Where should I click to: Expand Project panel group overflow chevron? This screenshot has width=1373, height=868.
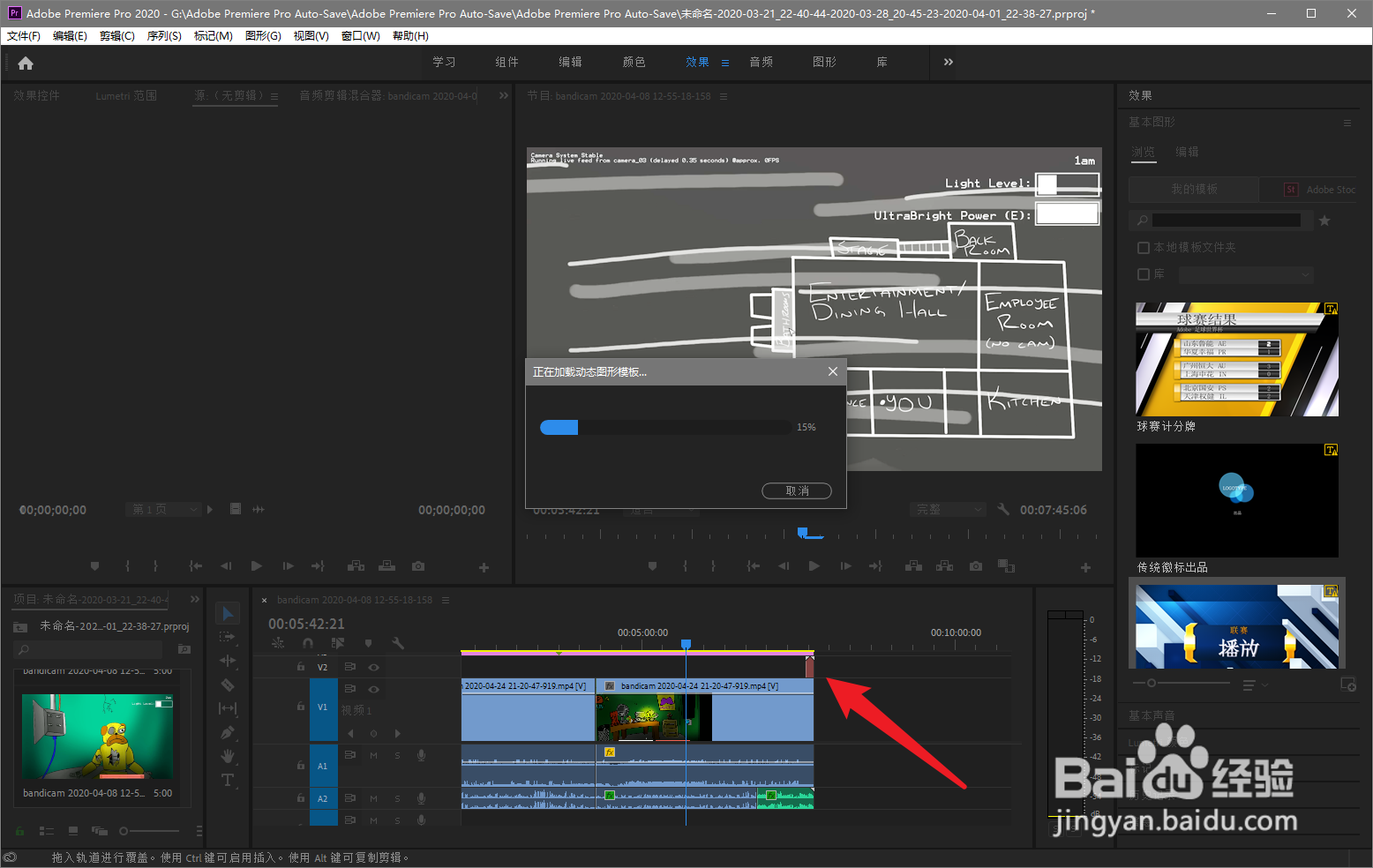point(195,599)
